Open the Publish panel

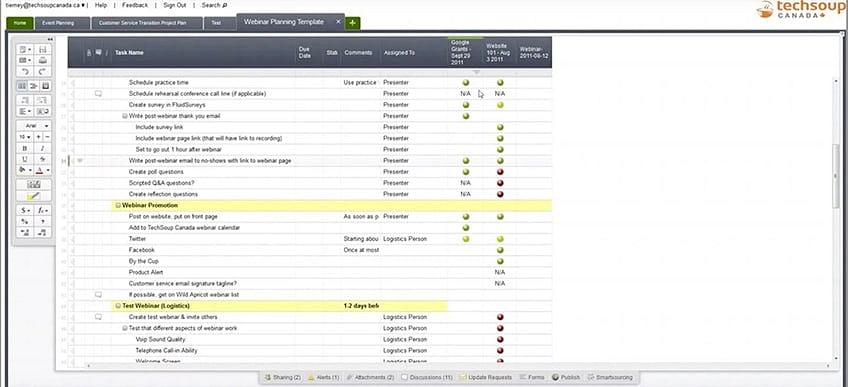pos(566,377)
